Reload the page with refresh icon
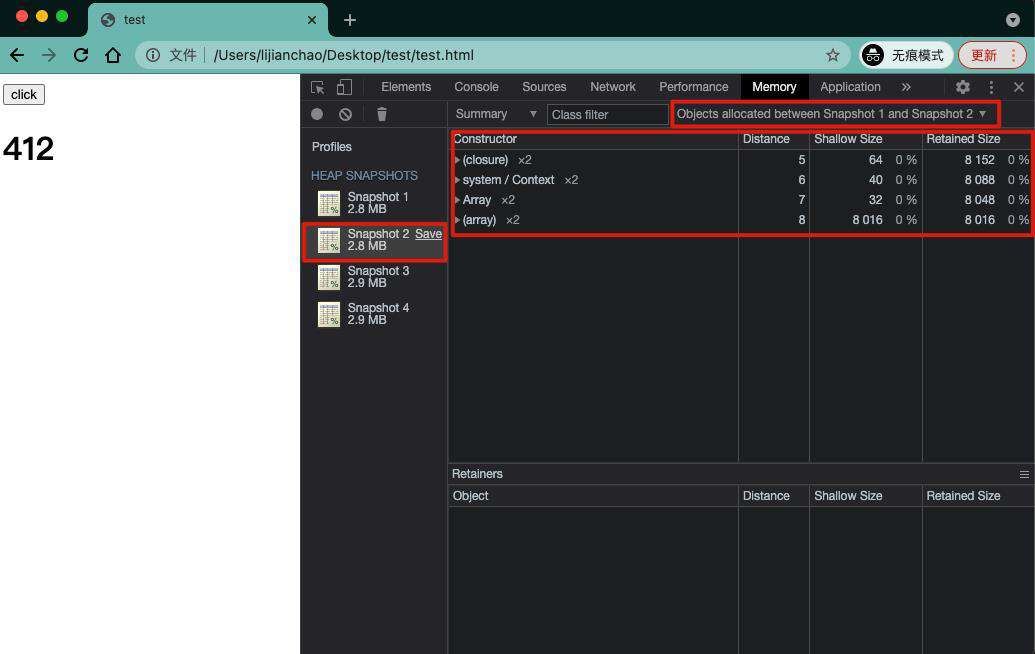Screen dimensions: 1035x654 81,55
